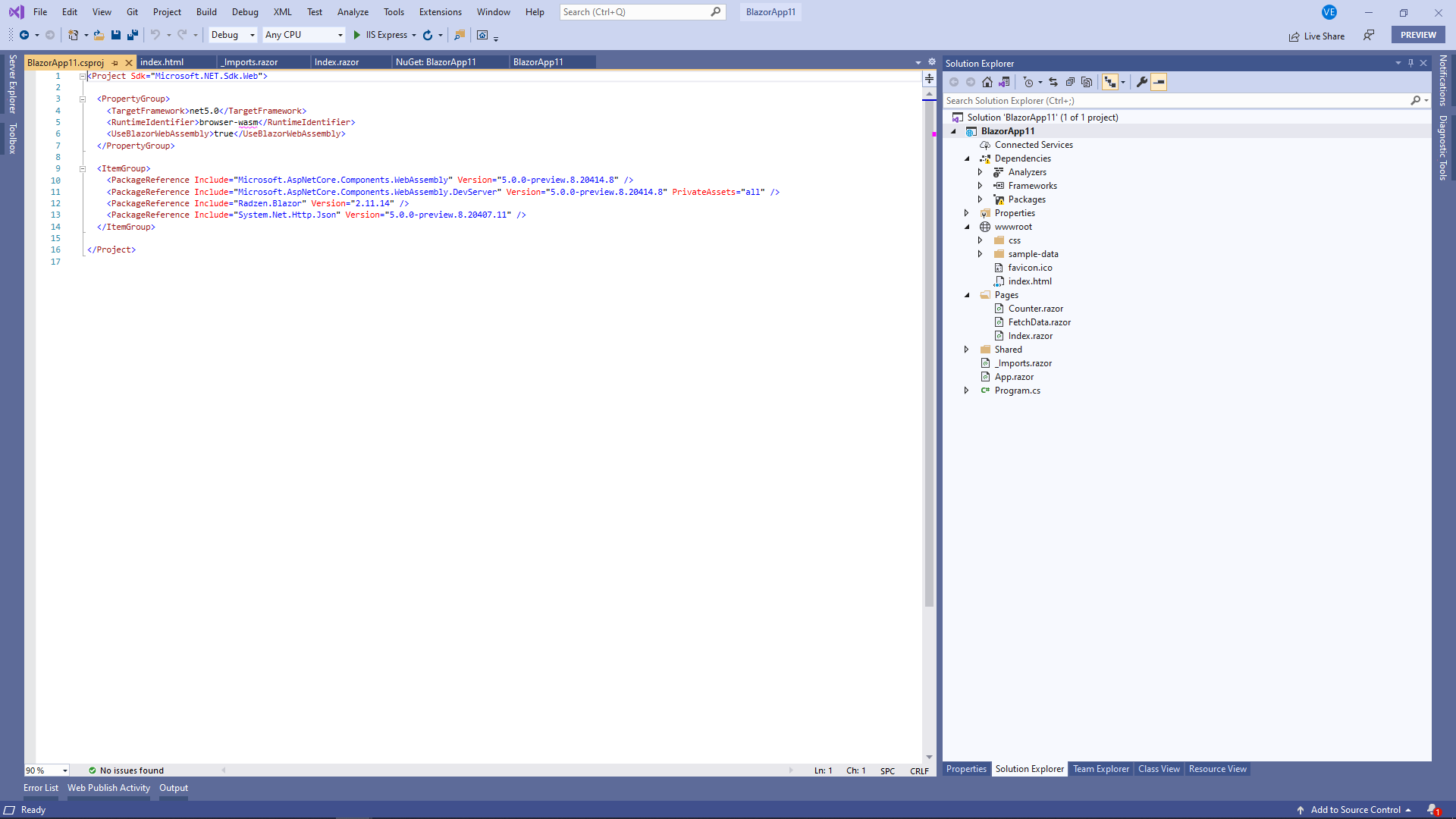Viewport: 1456px width, 819px height.
Task: Expand the Shared folder
Action: pos(966,350)
